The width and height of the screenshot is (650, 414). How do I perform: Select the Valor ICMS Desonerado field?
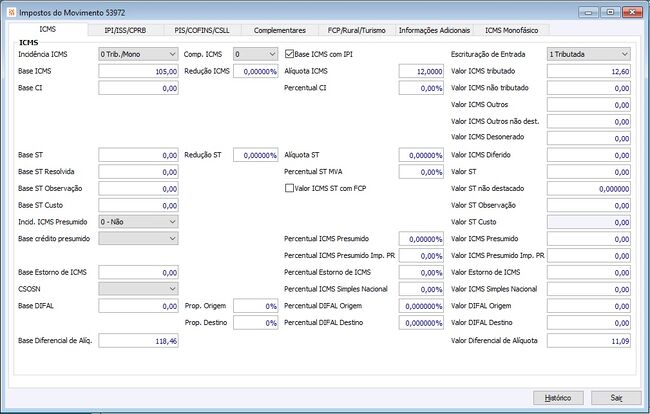click(x=589, y=138)
